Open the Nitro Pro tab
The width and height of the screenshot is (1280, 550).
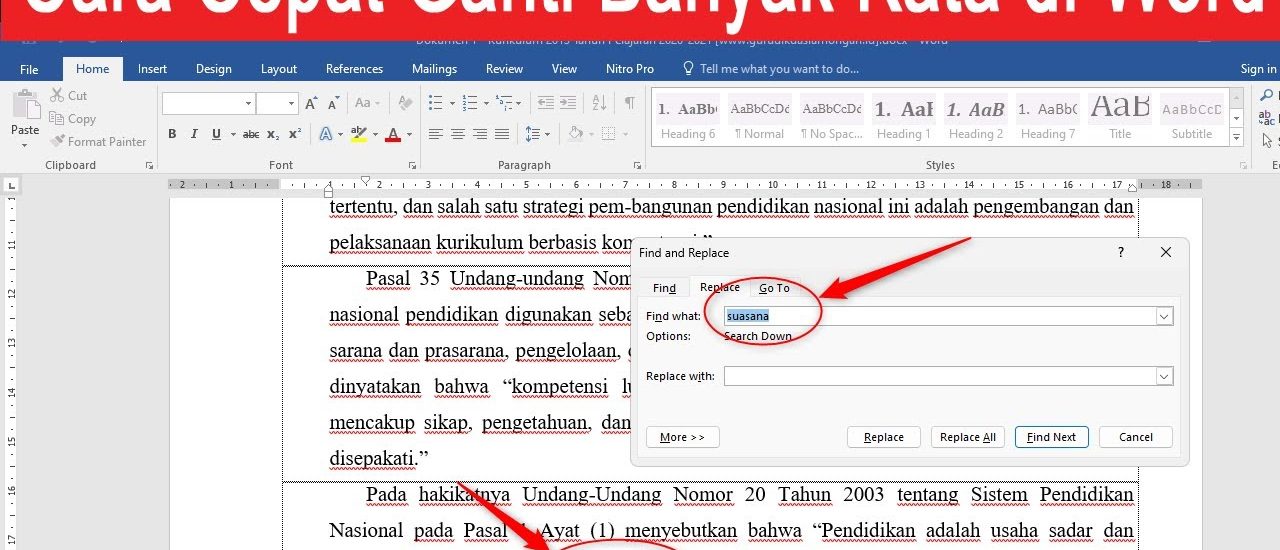[629, 69]
